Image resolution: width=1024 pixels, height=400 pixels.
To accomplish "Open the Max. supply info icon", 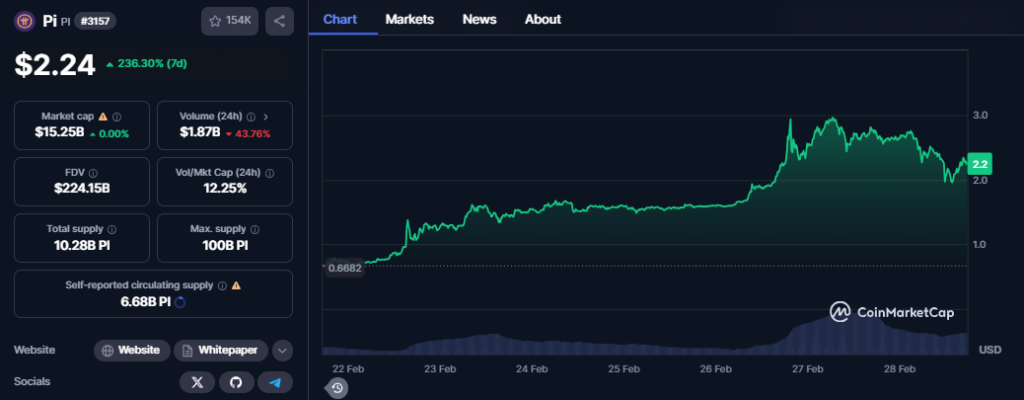I will pyautogui.click(x=255, y=229).
